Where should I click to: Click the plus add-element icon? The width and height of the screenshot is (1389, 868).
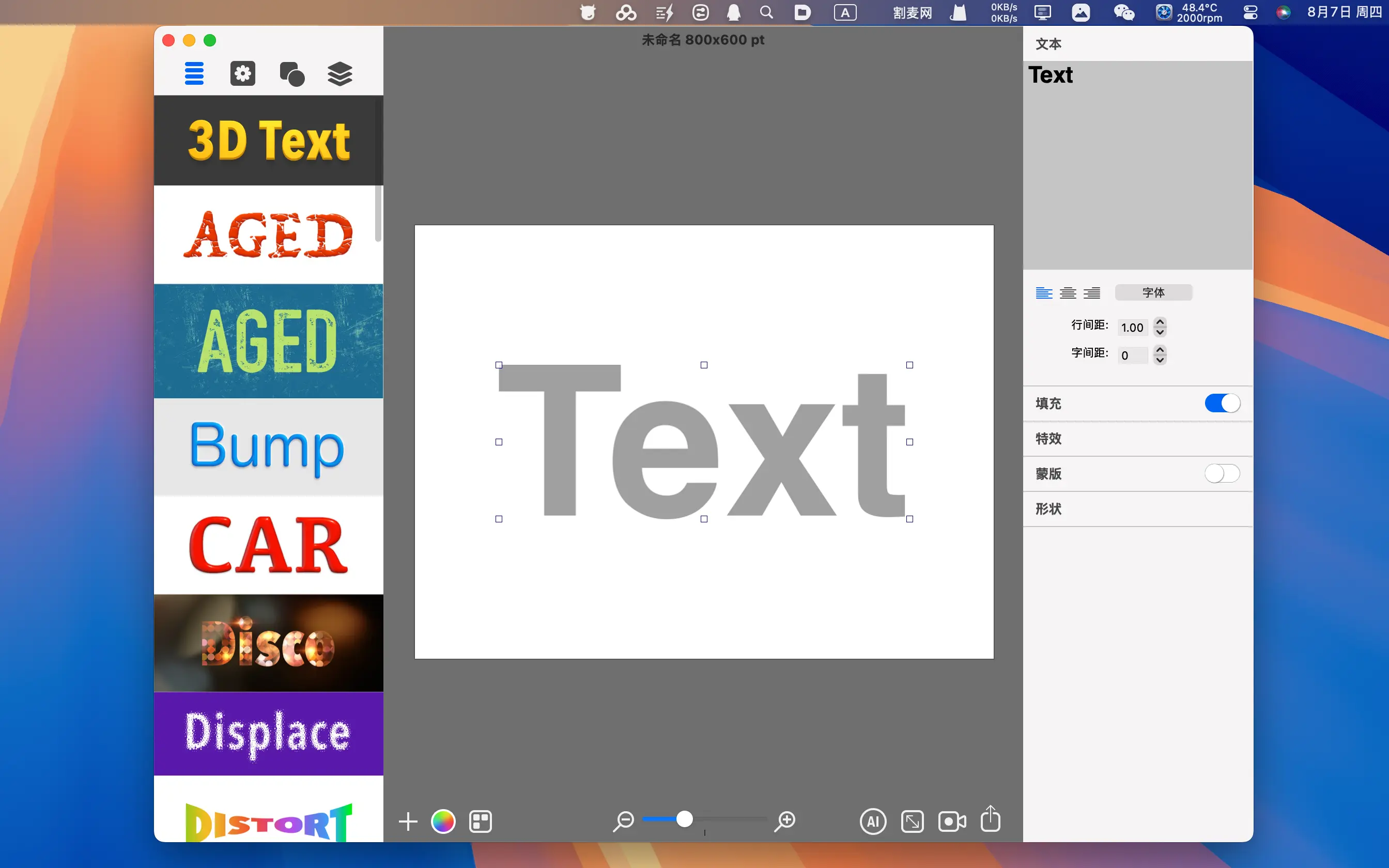pyautogui.click(x=408, y=822)
